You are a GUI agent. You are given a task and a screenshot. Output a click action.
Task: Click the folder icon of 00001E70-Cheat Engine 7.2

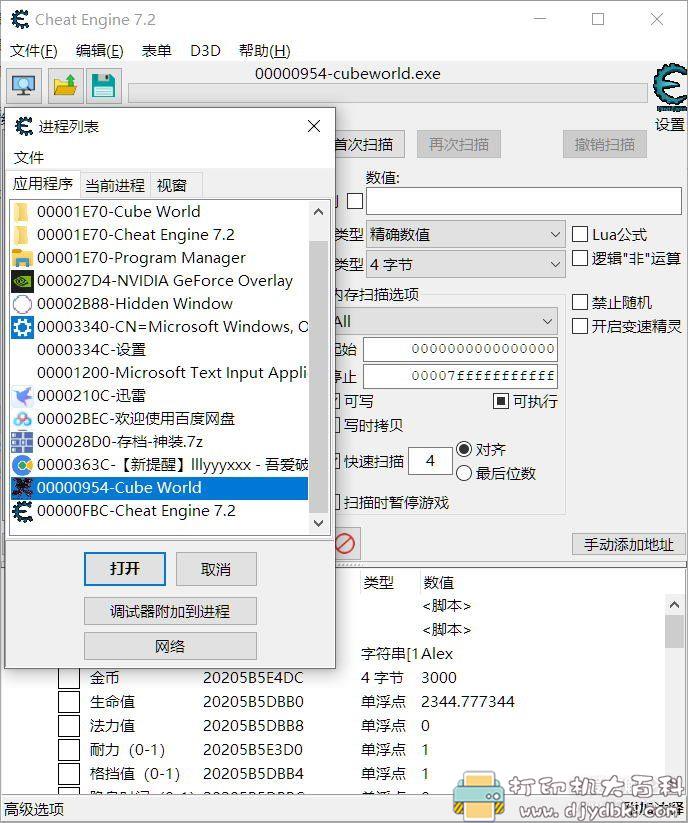[x=22, y=235]
